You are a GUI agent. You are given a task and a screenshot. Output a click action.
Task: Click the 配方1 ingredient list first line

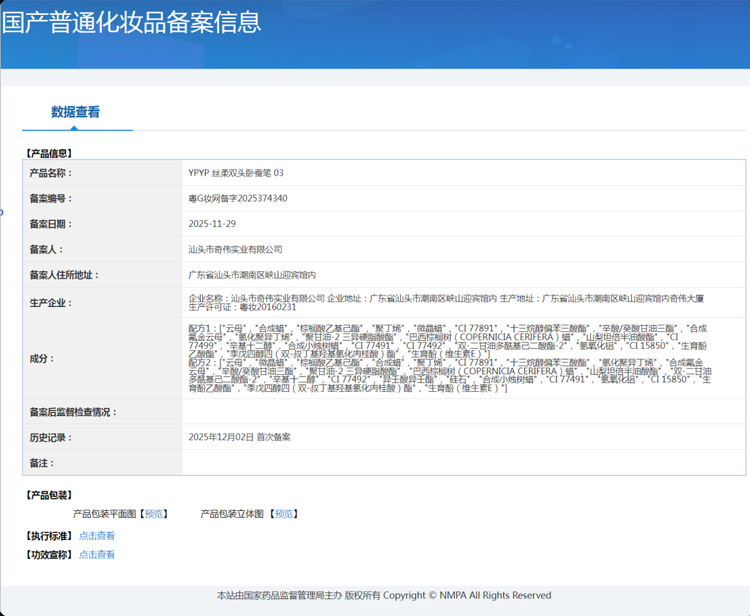pyautogui.click(x=447, y=329)
